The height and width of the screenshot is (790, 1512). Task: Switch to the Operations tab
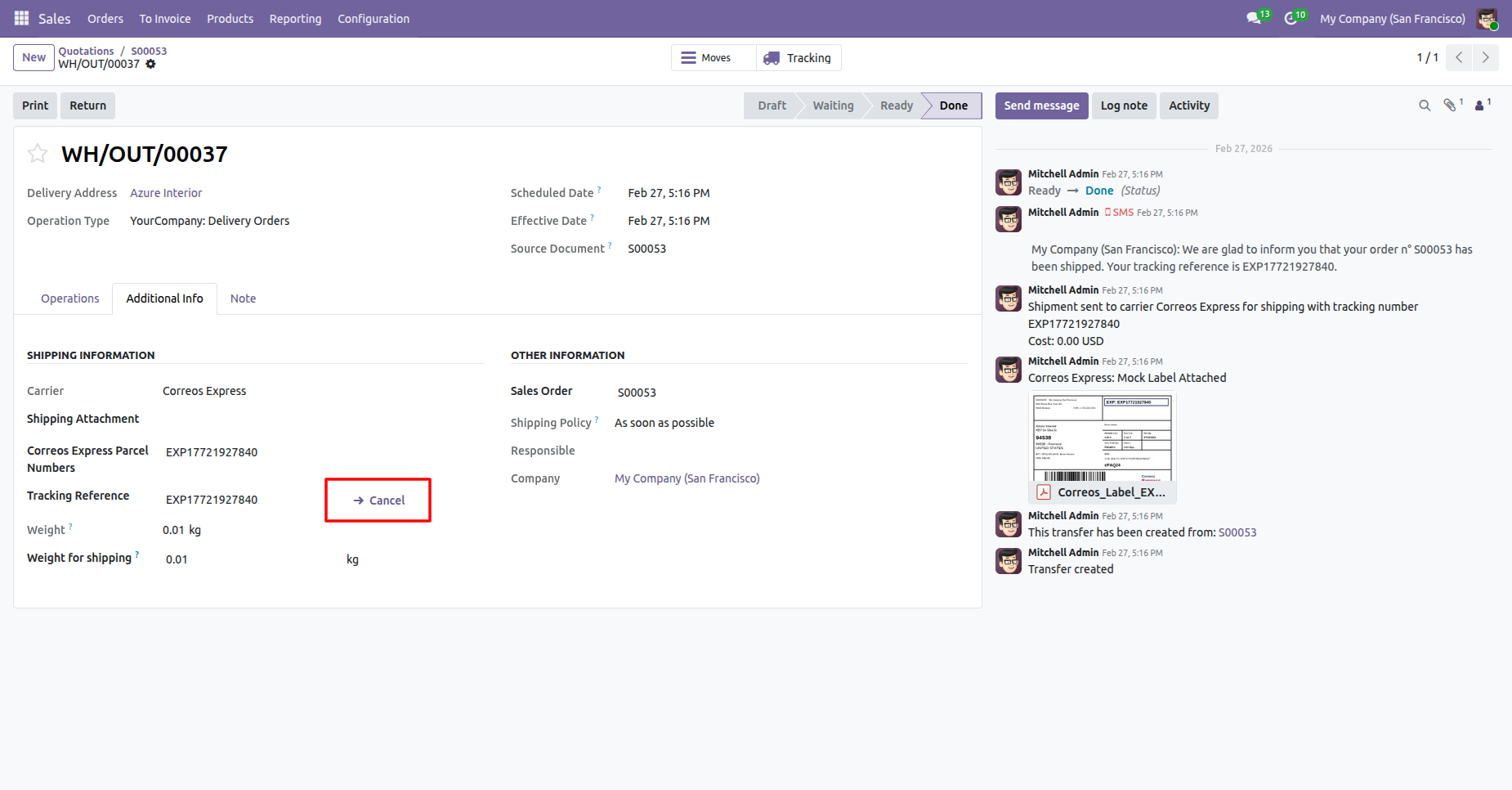point(70,298)
